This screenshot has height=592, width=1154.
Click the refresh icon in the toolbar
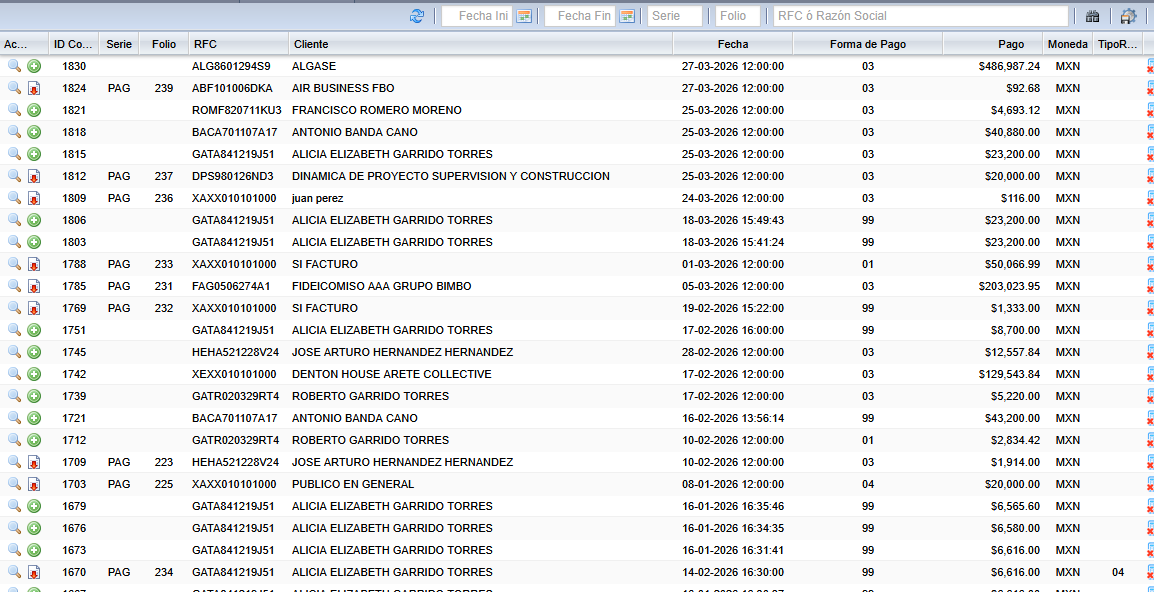pos(417,16)
